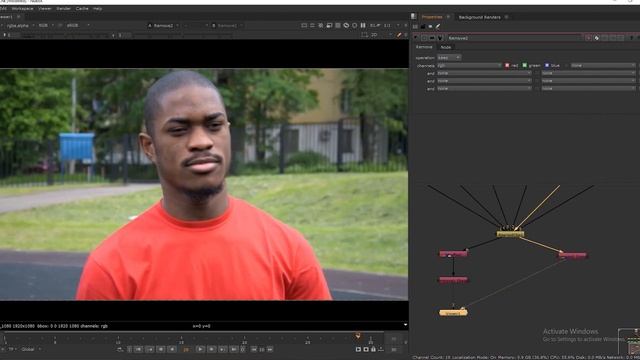Open the RGB display channel dropdown

pos(46,25)
